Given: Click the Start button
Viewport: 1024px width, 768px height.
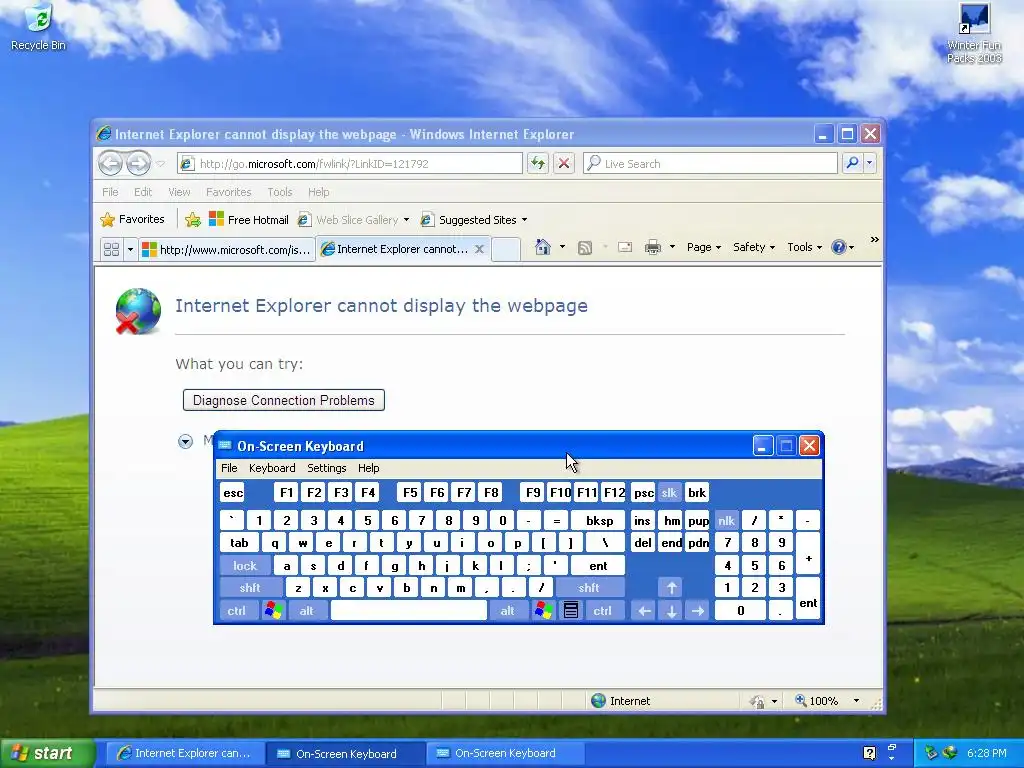Looking at the screenshot, I should tap(47, 753).
